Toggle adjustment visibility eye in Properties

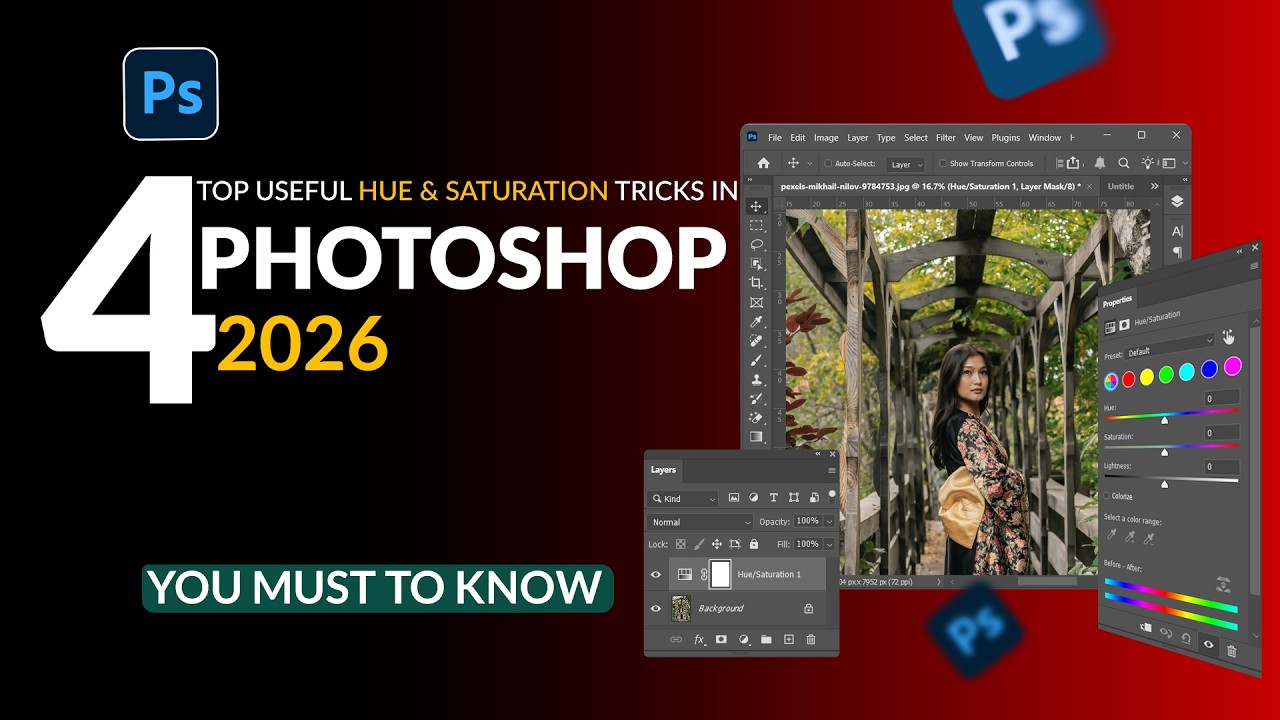(1208, 645)
